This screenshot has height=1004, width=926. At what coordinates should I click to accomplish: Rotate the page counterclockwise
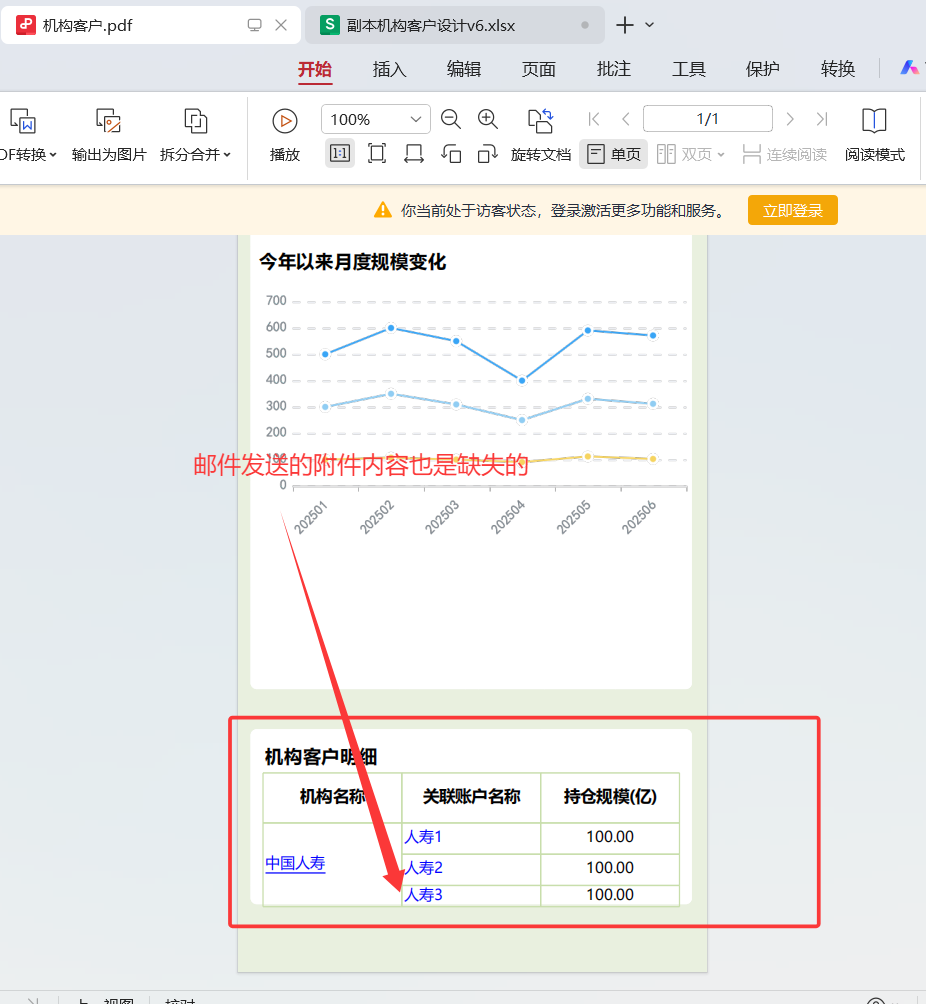point(451,154)
